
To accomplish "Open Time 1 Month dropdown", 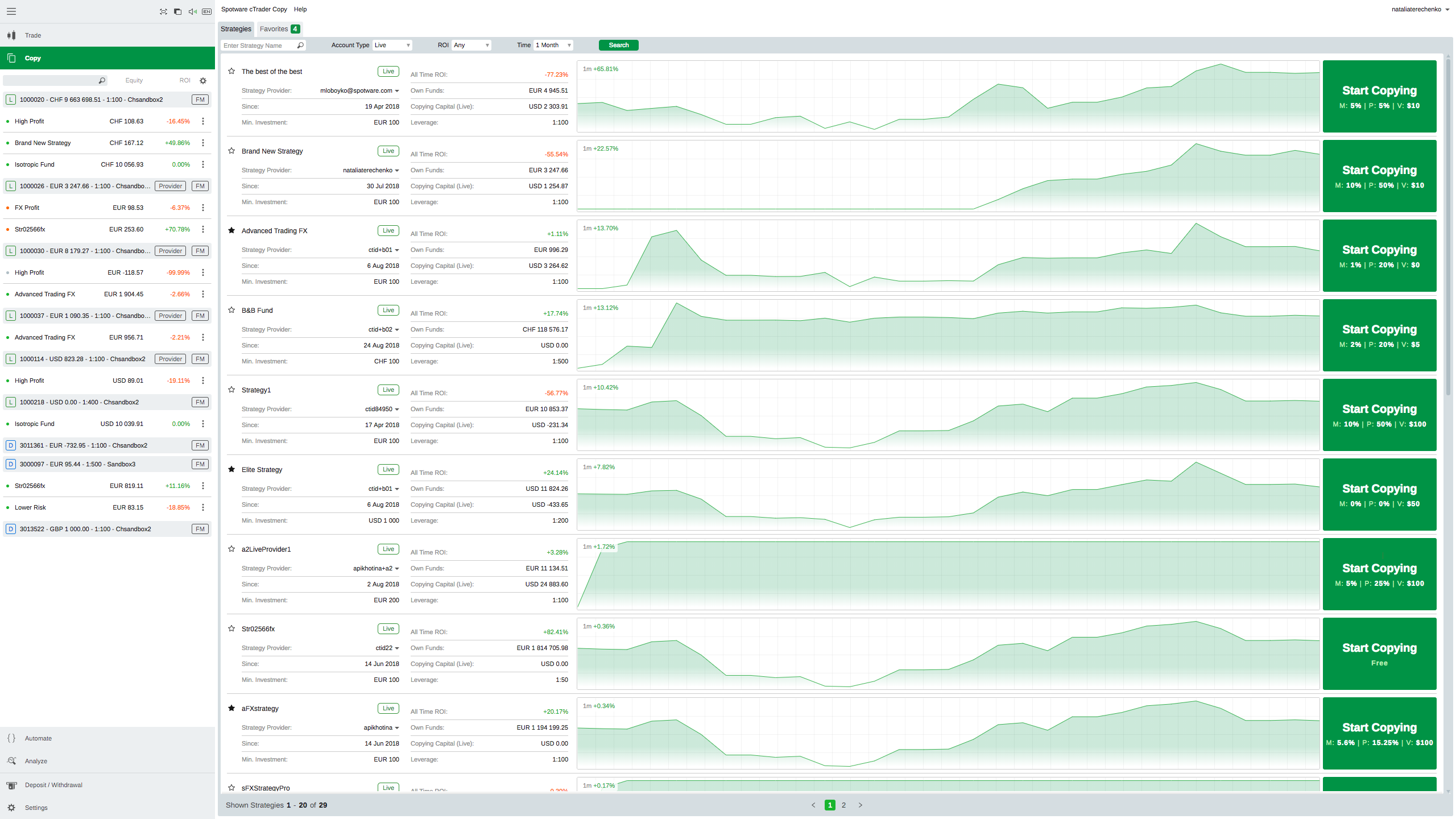I will (x=553, y=45).
